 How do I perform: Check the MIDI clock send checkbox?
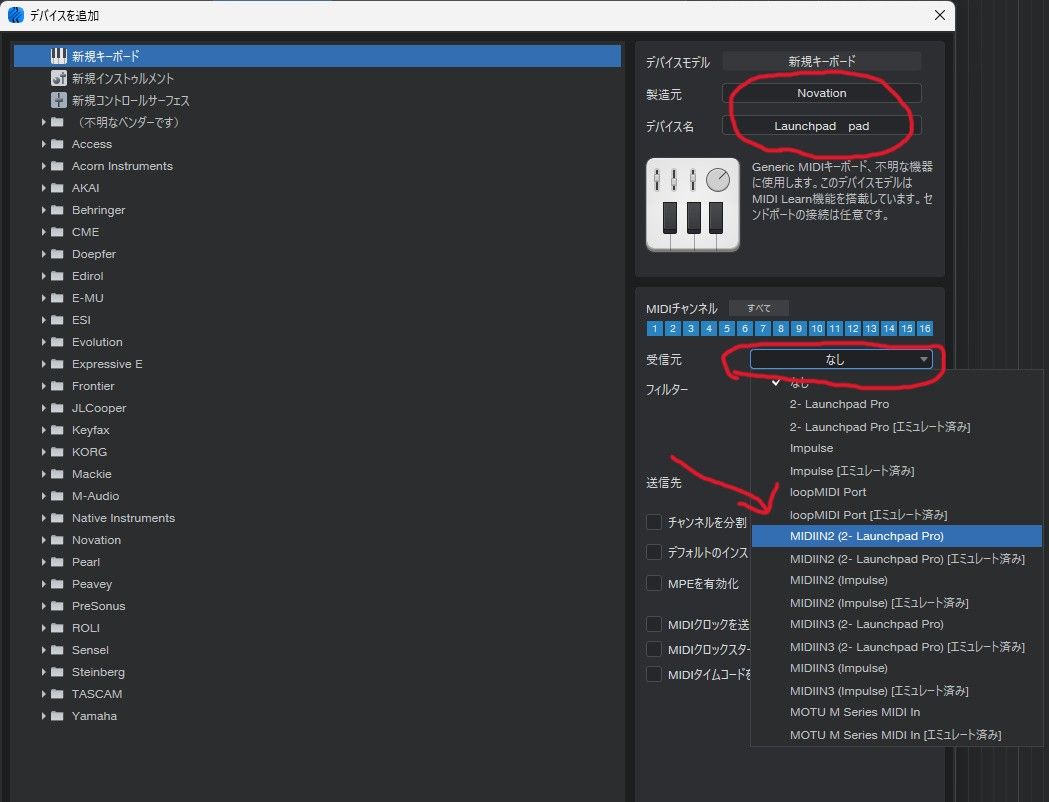click(654, 625)
